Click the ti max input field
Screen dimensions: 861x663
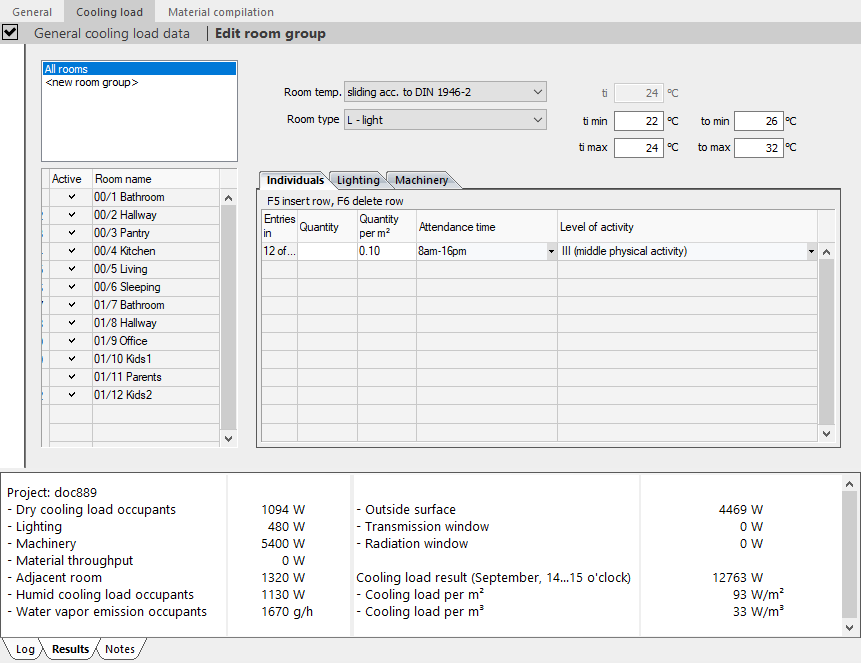pyautogui.click(x=639, y=148)
